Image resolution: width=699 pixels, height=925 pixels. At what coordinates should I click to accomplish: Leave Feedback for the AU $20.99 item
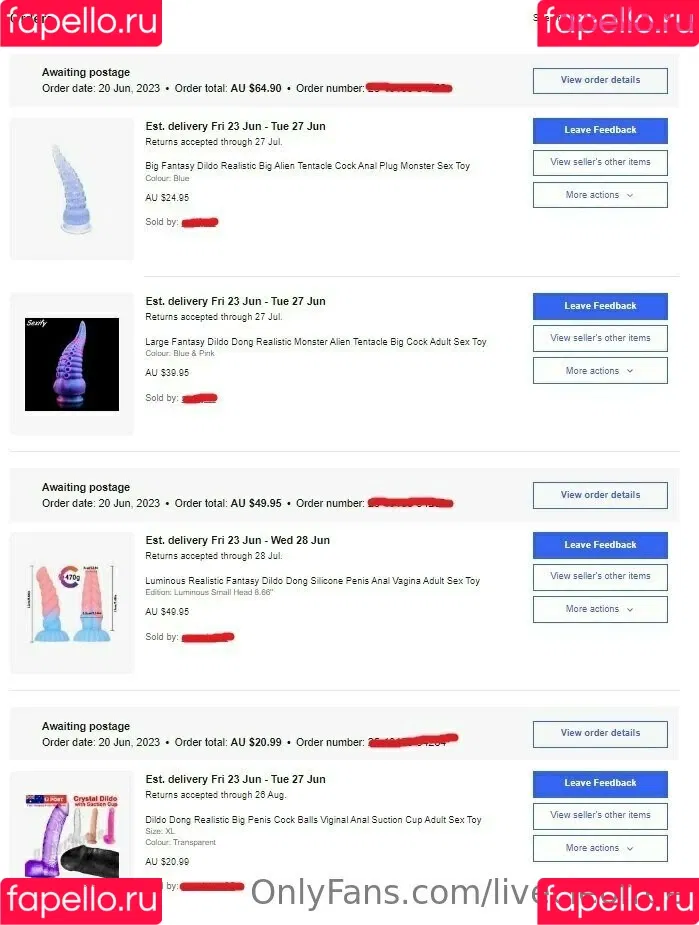click(600, 783)
